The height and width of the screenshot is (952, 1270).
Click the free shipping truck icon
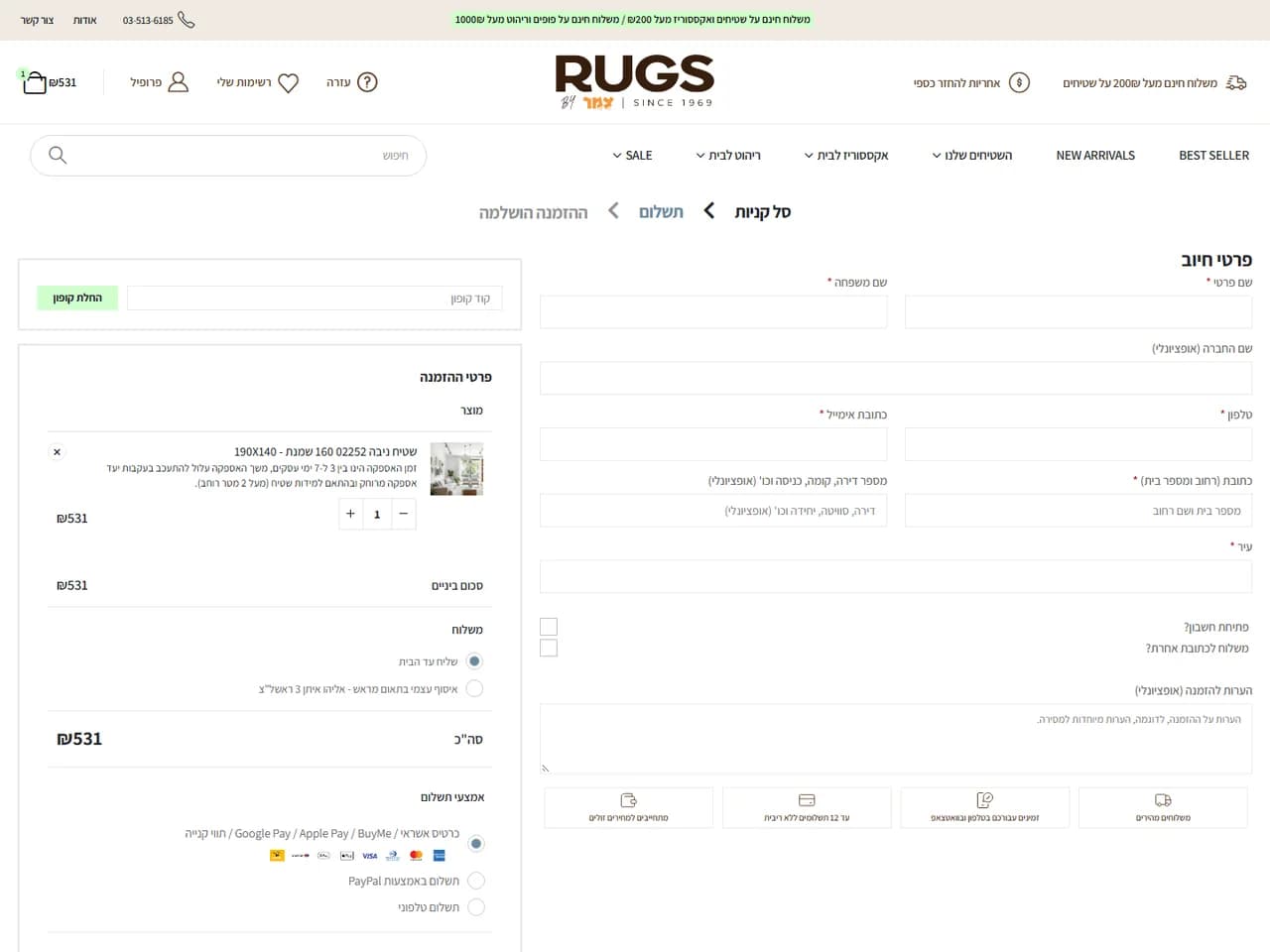point(1236,82)
